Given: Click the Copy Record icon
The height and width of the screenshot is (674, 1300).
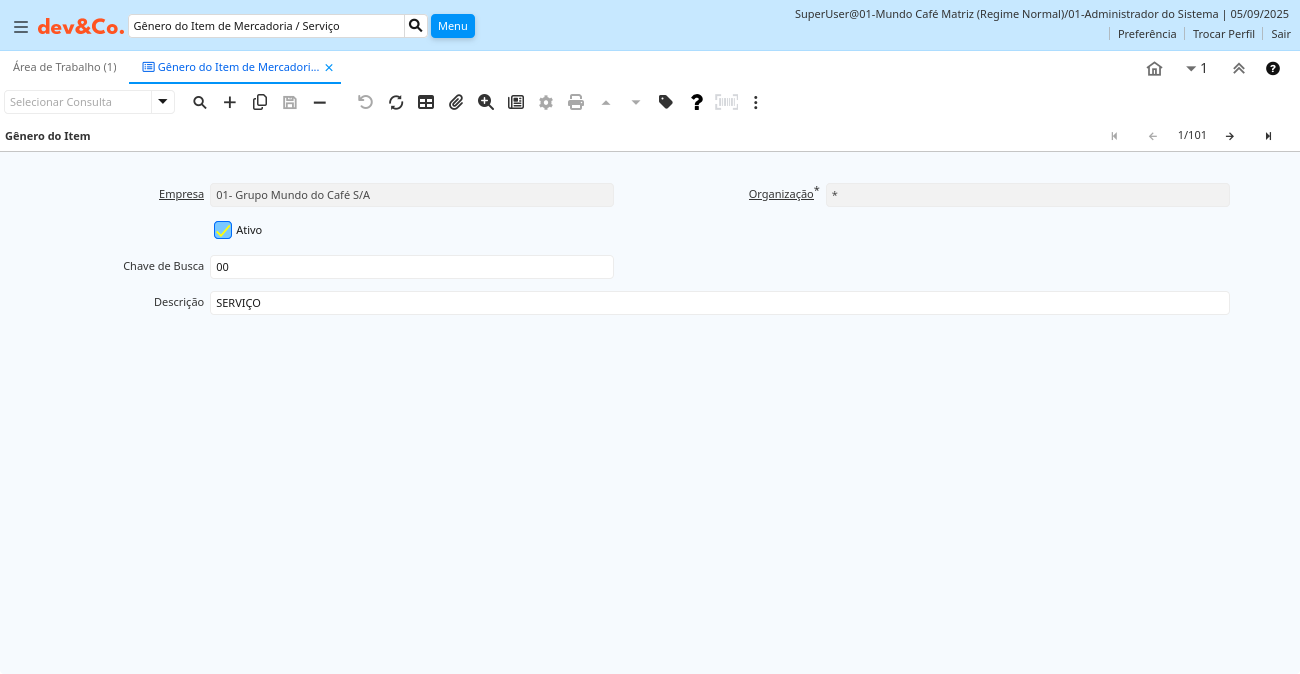Looking at the screenshot, I should pos(260,102).
